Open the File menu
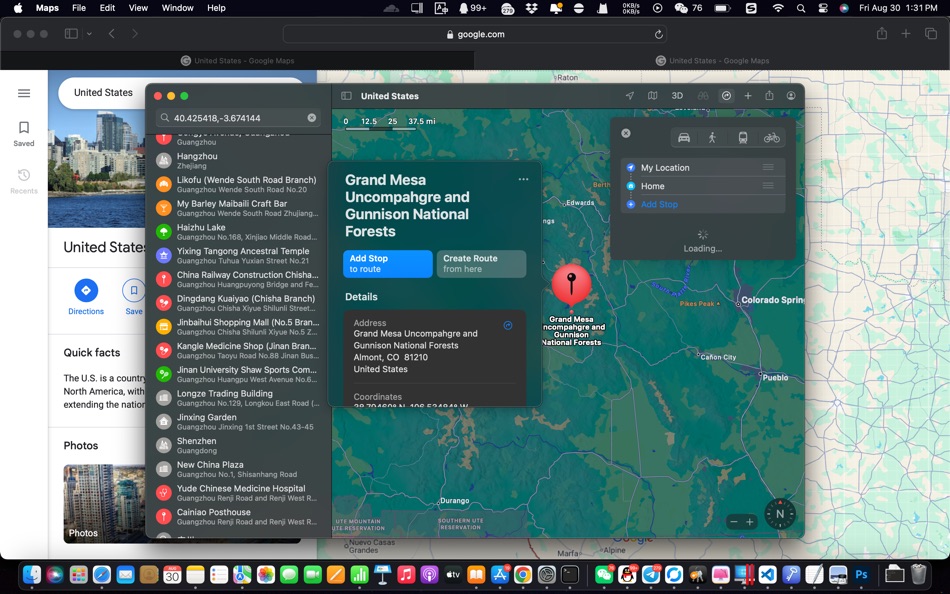 (x=79, y=8)
